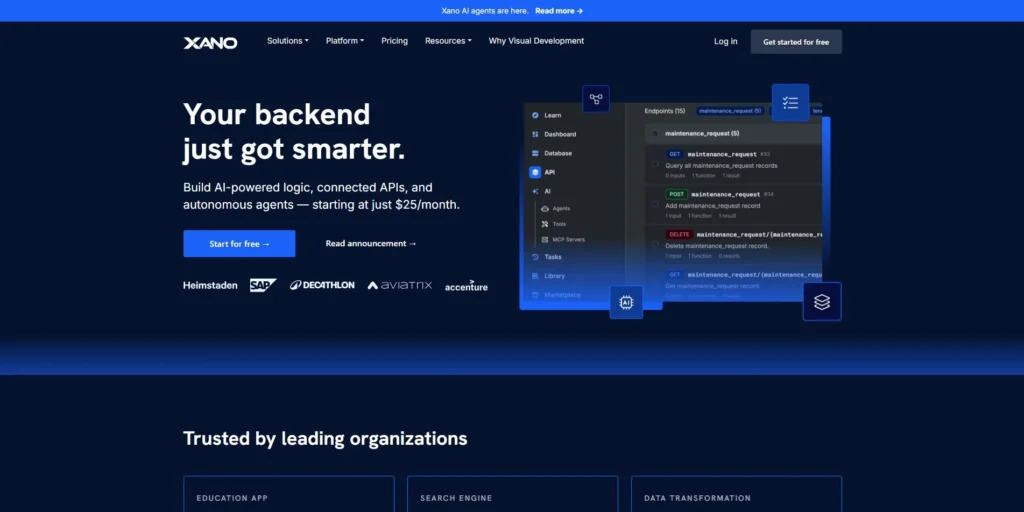Toggle the maintenance_request (5) group header checkbox

[x=655, y=133]
